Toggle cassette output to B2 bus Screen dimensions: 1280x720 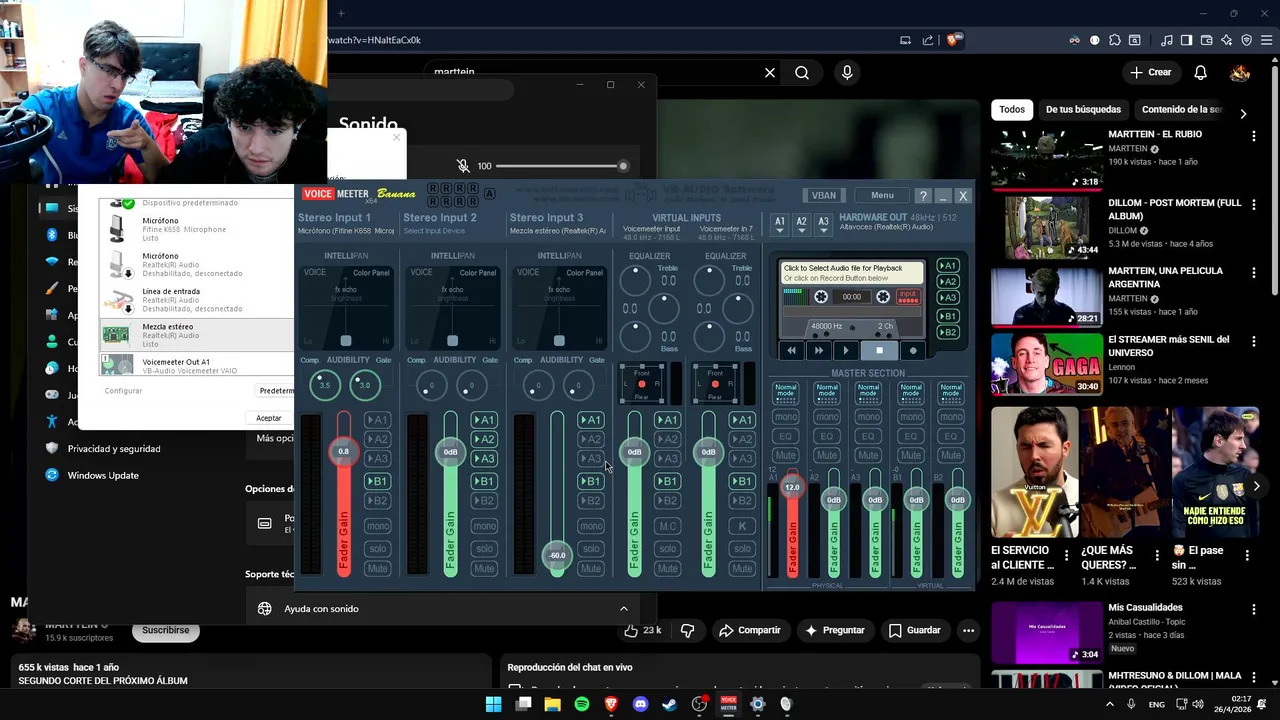(x=947, y=332)
